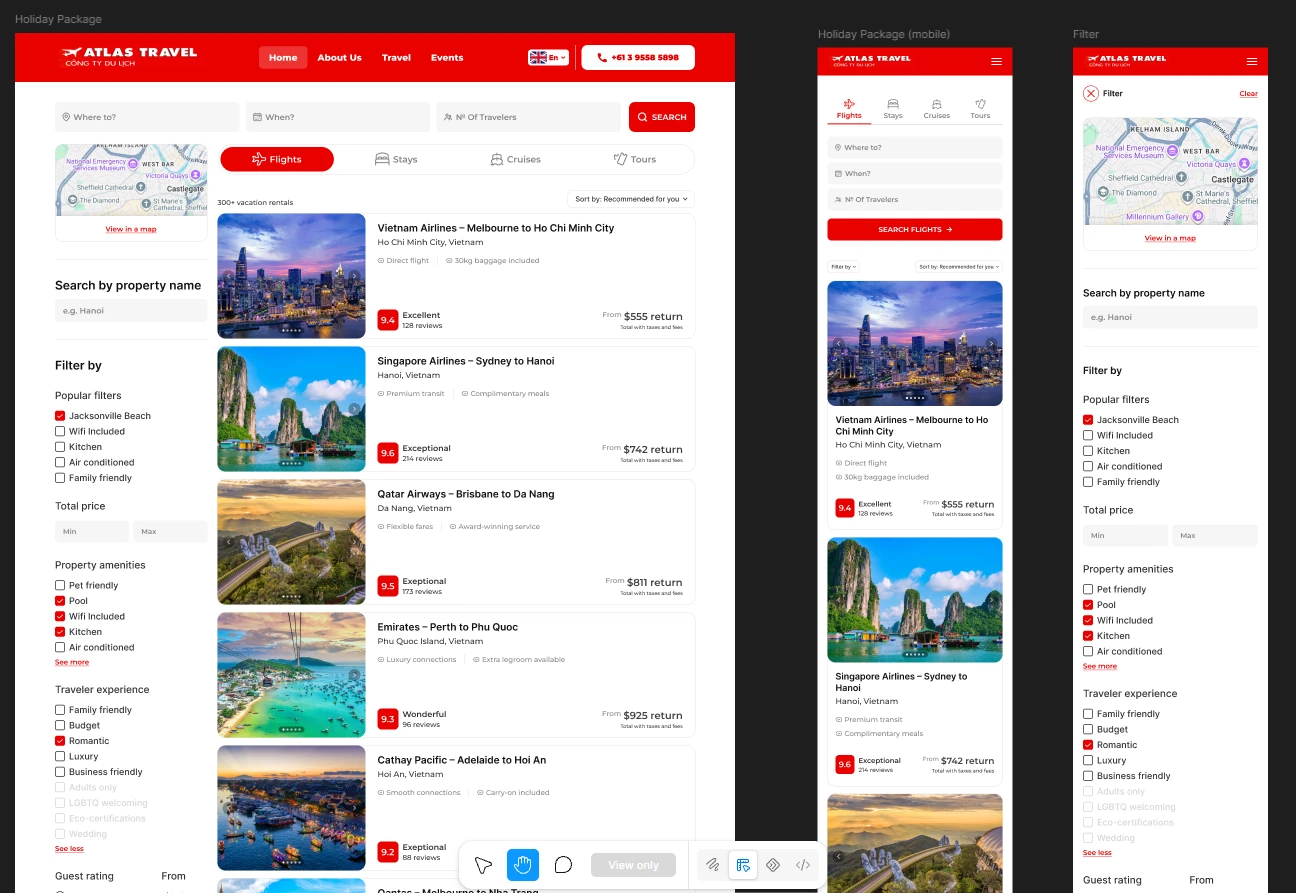This screenshot has width=1296, height=893.
Task: Show next photo on desktop Singapore Airlines card
Action: pos(354,409)
